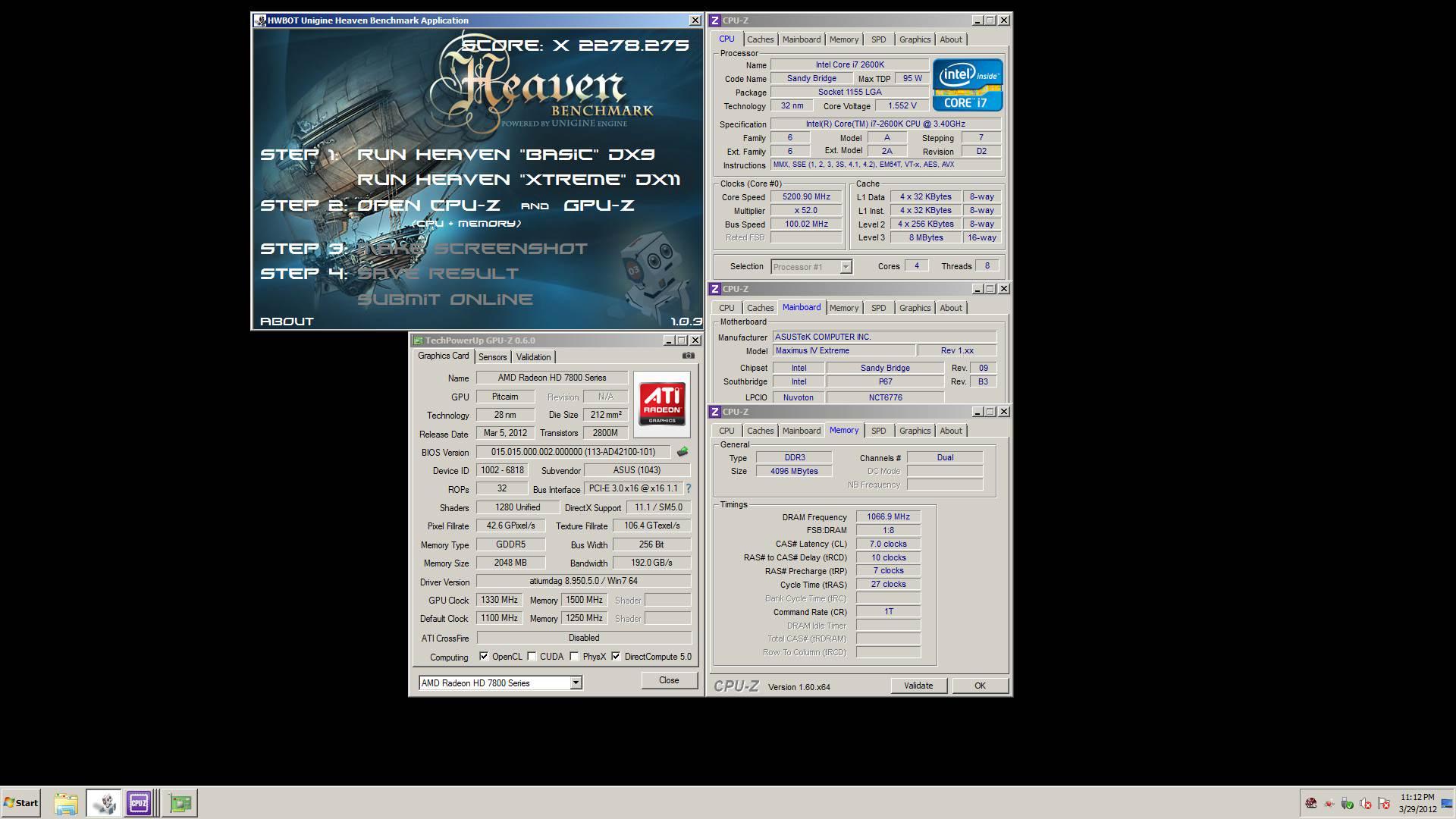The height and width of the screenshot is (819, 1456).
Task: Click the GPU Clock 1330 MHz value
Action: [x=500, y=600]
